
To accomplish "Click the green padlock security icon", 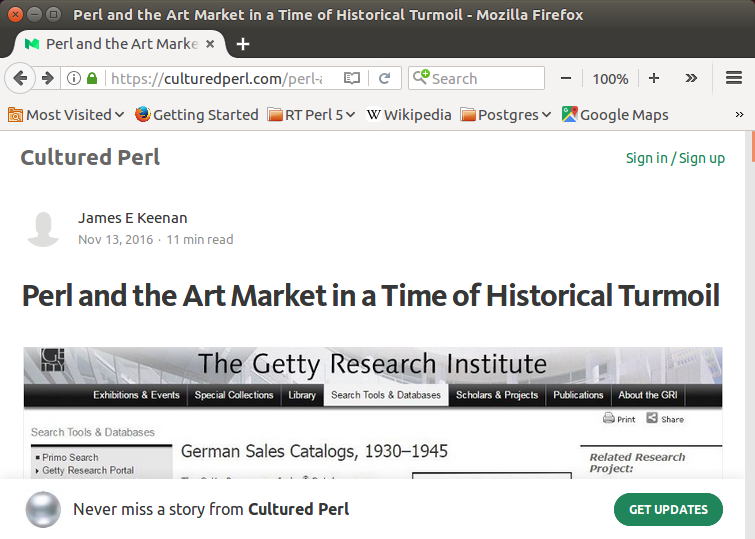I will (93, 78).
